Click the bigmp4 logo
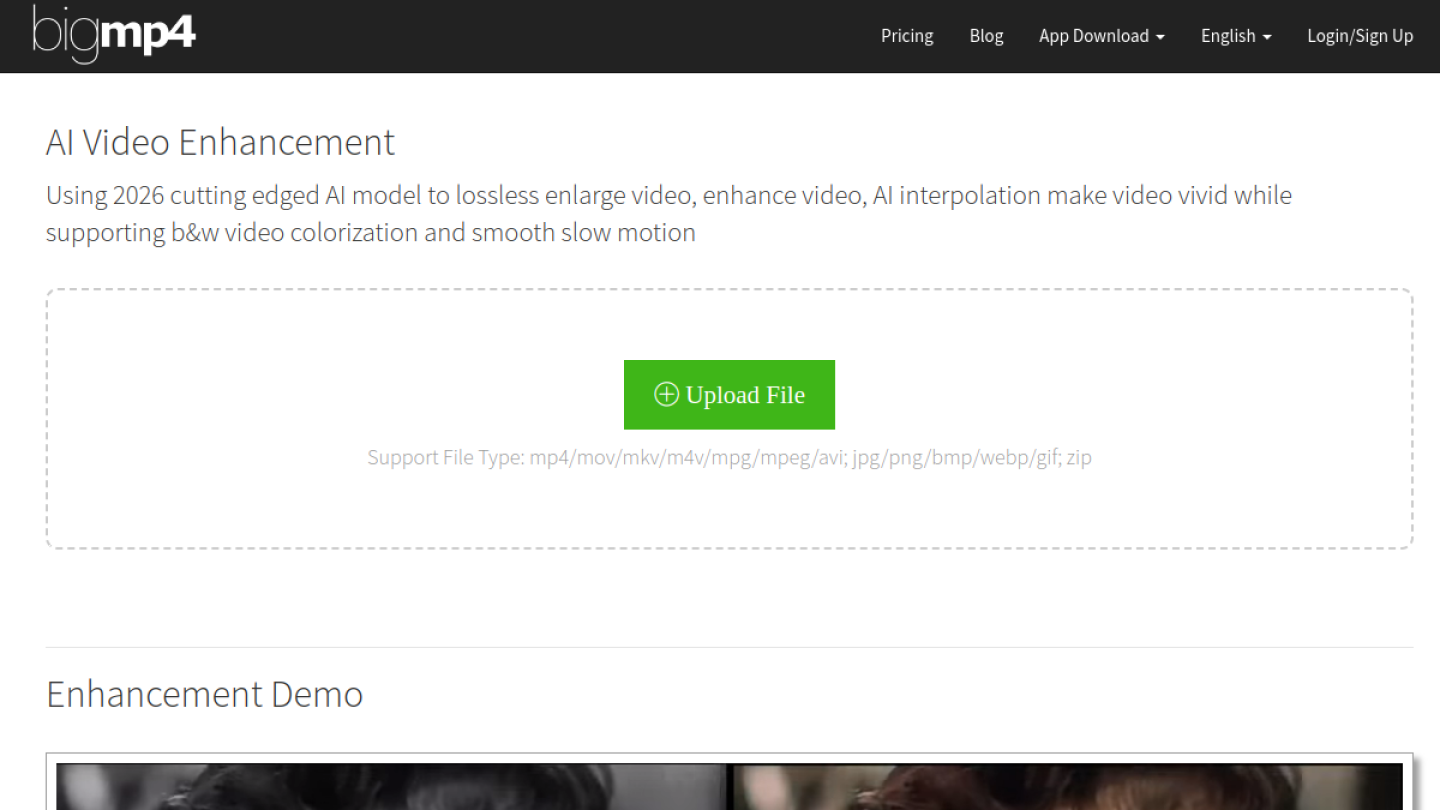This screenshot has height=810, width=1440. (114, 34)
